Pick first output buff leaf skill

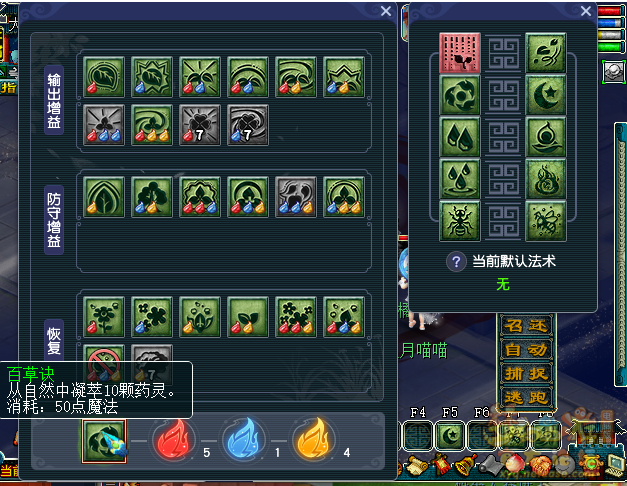[104, 77]
